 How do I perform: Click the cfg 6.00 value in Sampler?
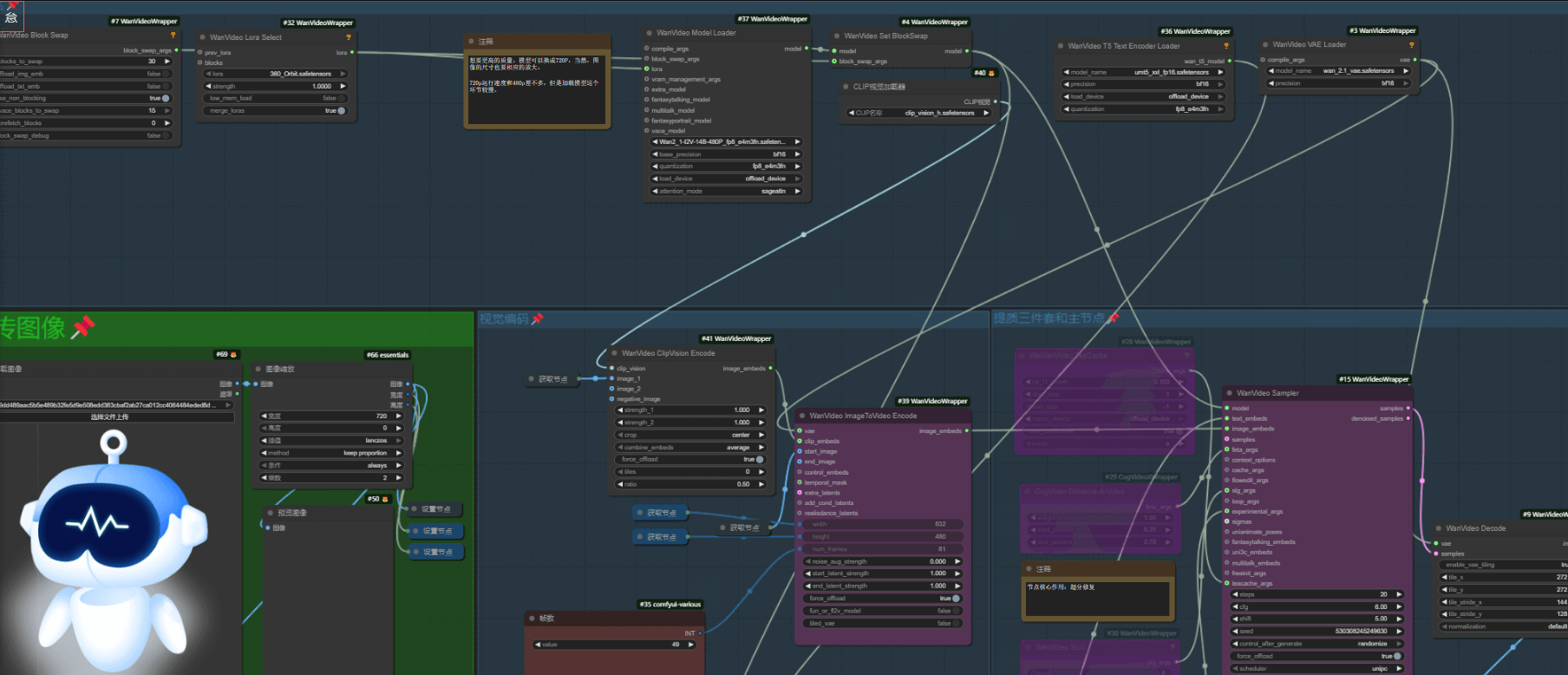1381,606
